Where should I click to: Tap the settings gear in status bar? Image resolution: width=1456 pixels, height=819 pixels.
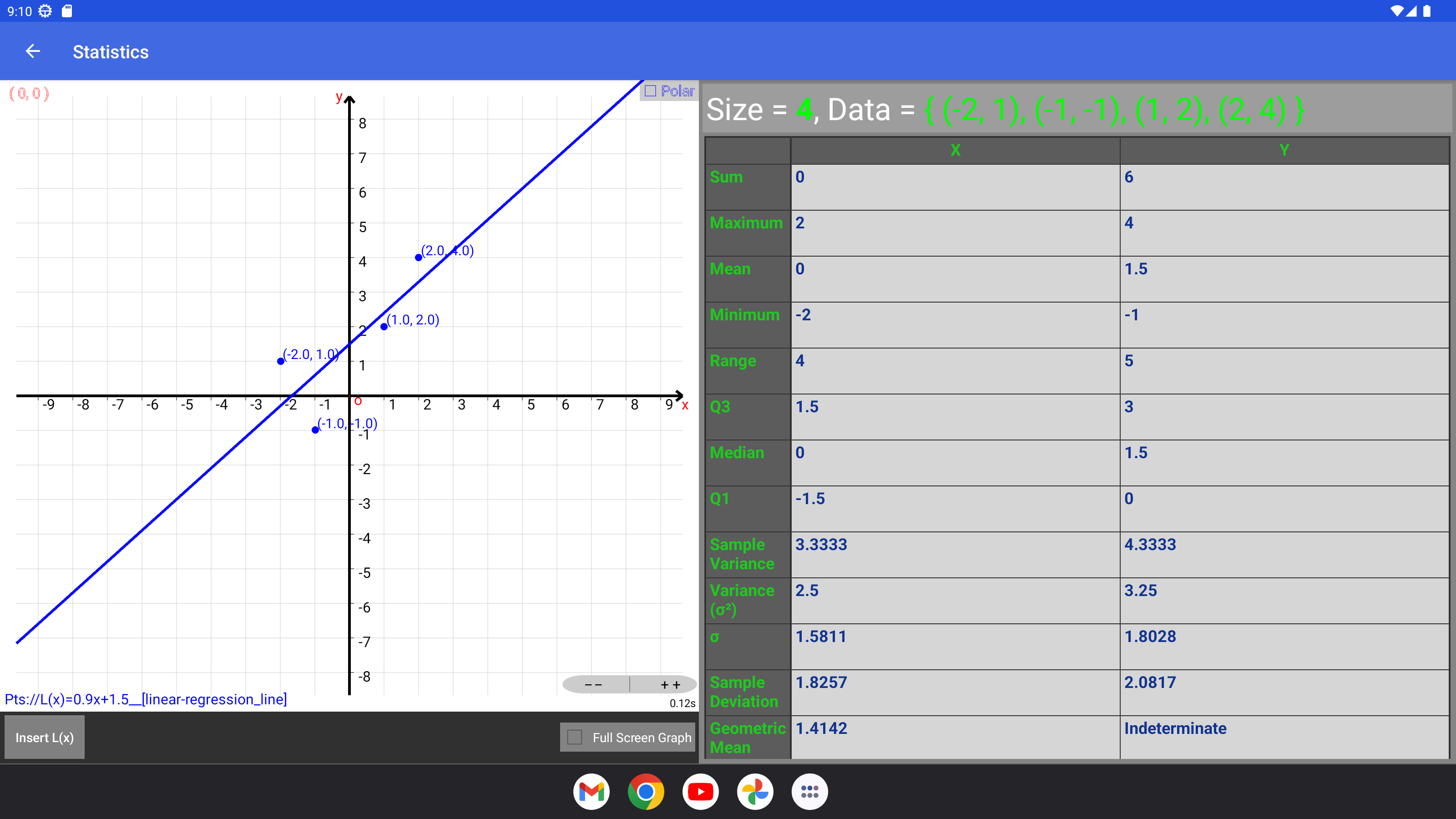tap(45, 11)
